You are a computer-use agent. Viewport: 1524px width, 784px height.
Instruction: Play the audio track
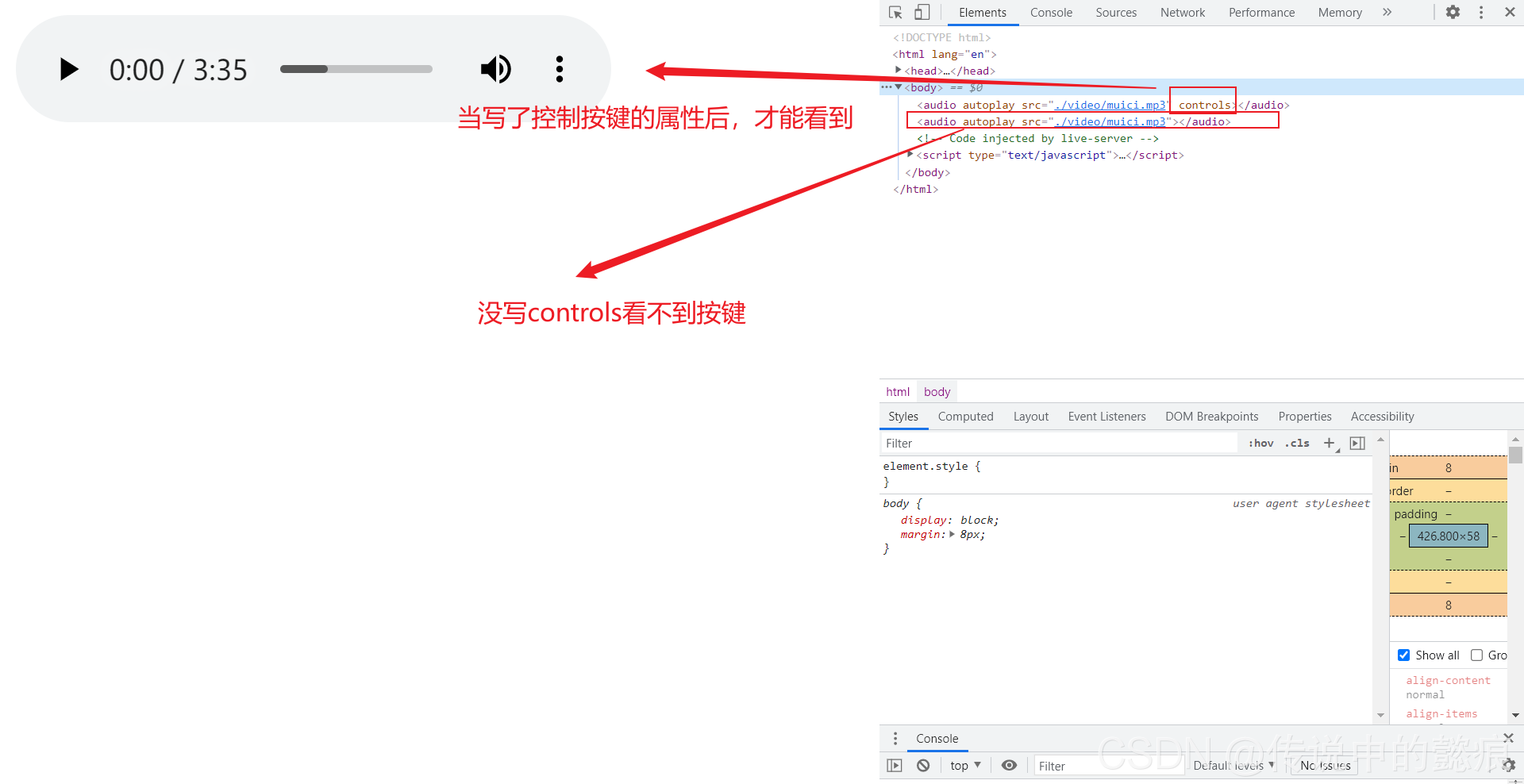70,70
